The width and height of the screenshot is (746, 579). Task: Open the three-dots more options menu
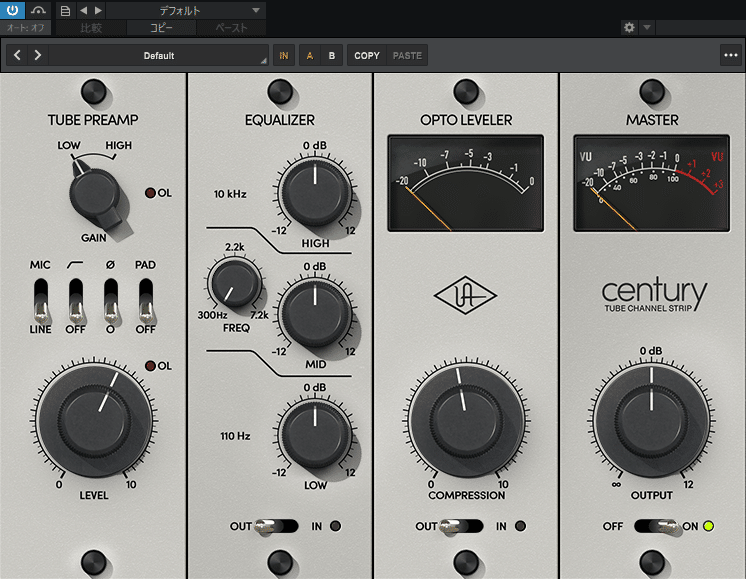click(x=730, y=55)
